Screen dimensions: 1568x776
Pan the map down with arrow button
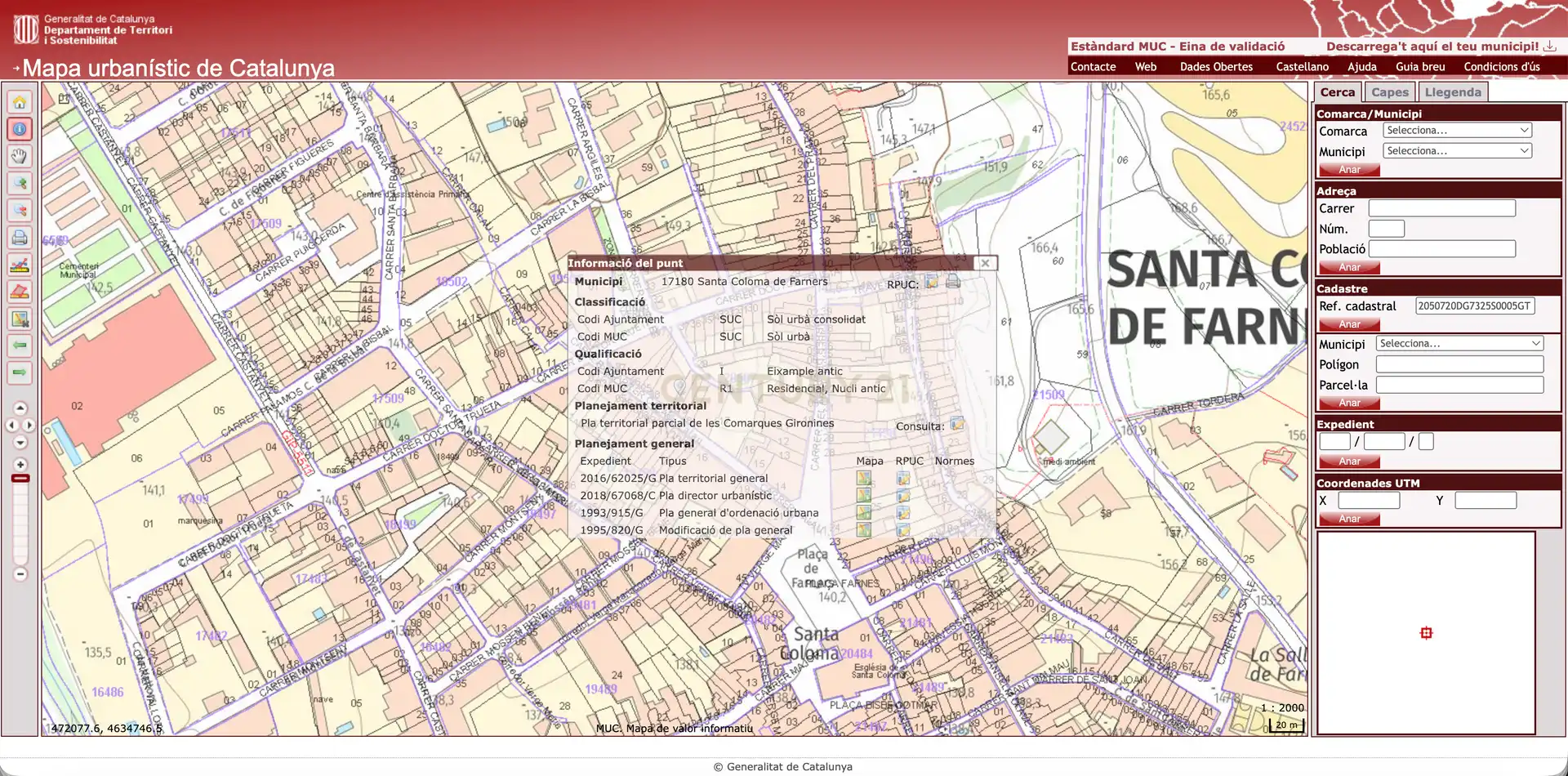click(x=20, y=443)
